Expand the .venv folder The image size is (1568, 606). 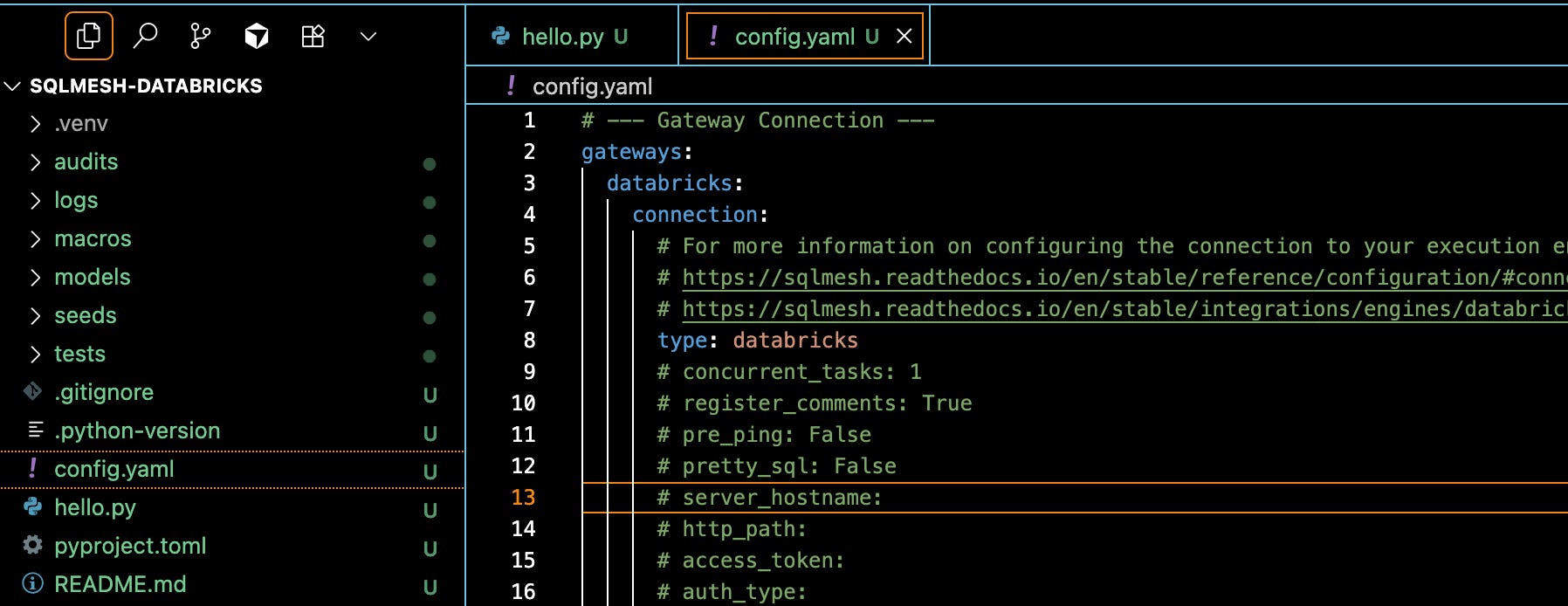coord(35,124)
